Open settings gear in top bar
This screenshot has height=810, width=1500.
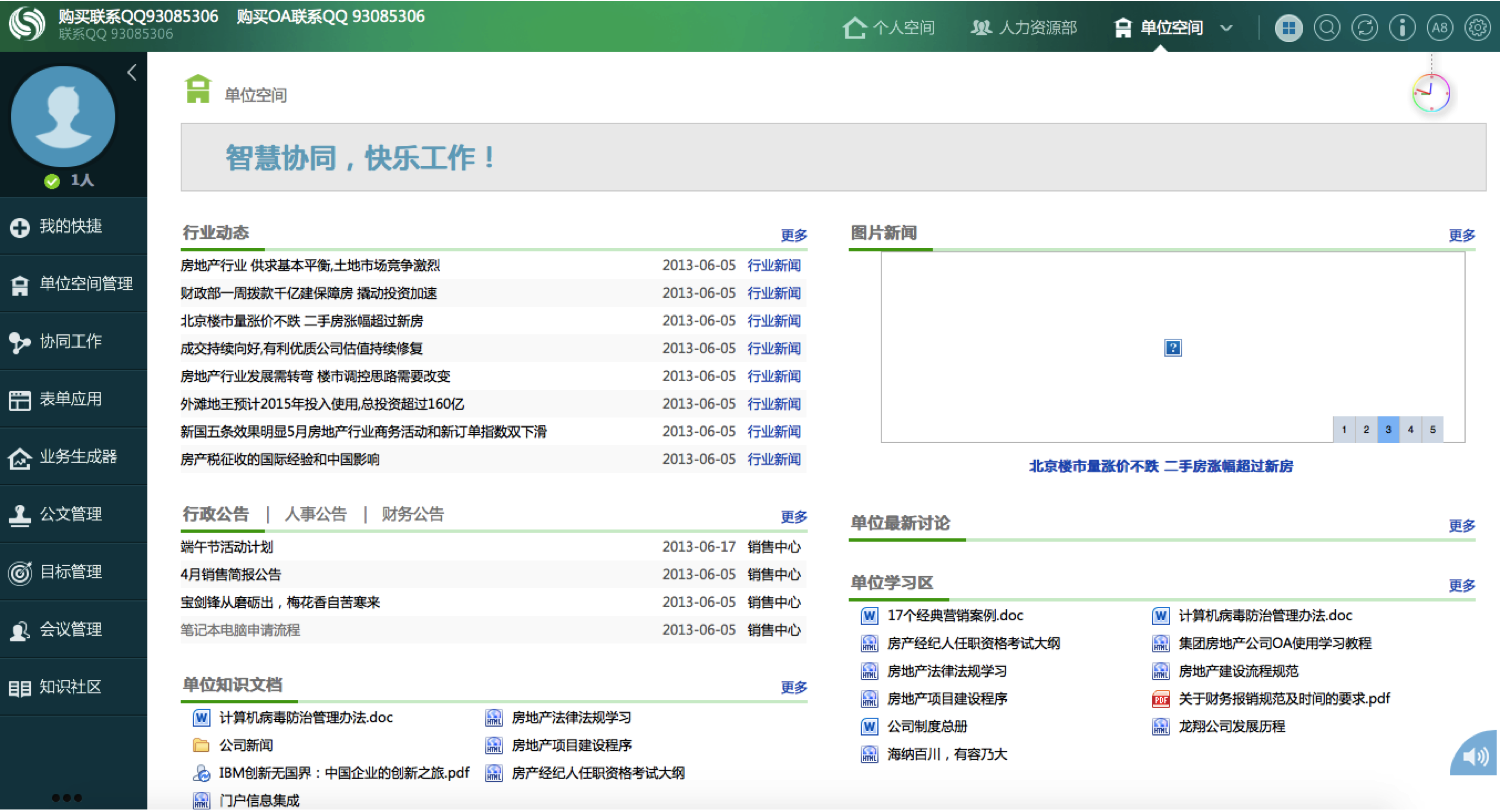tap(1477, 28)
